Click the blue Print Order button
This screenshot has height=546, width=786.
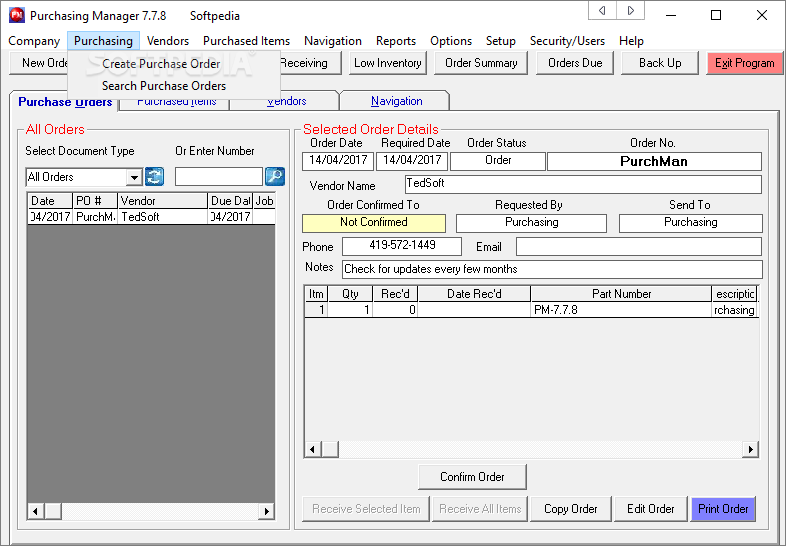click(x=723, y=509)
